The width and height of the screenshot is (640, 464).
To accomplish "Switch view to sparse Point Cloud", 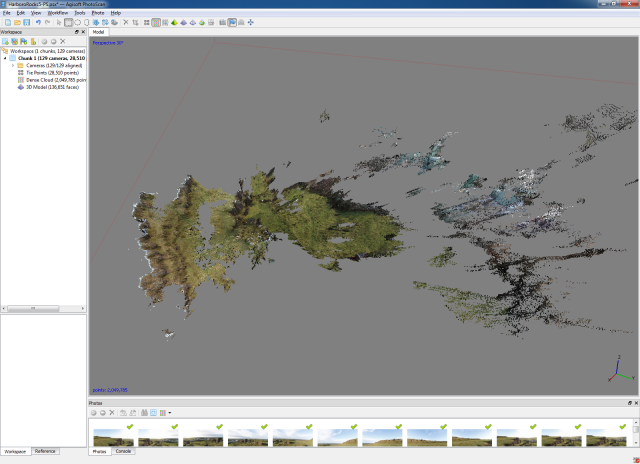I will point(147,22).
